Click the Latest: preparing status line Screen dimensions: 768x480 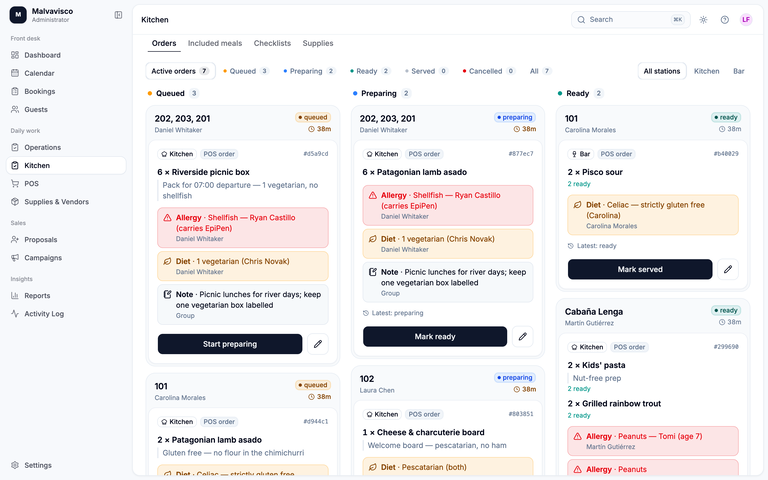tap(393, 313)
